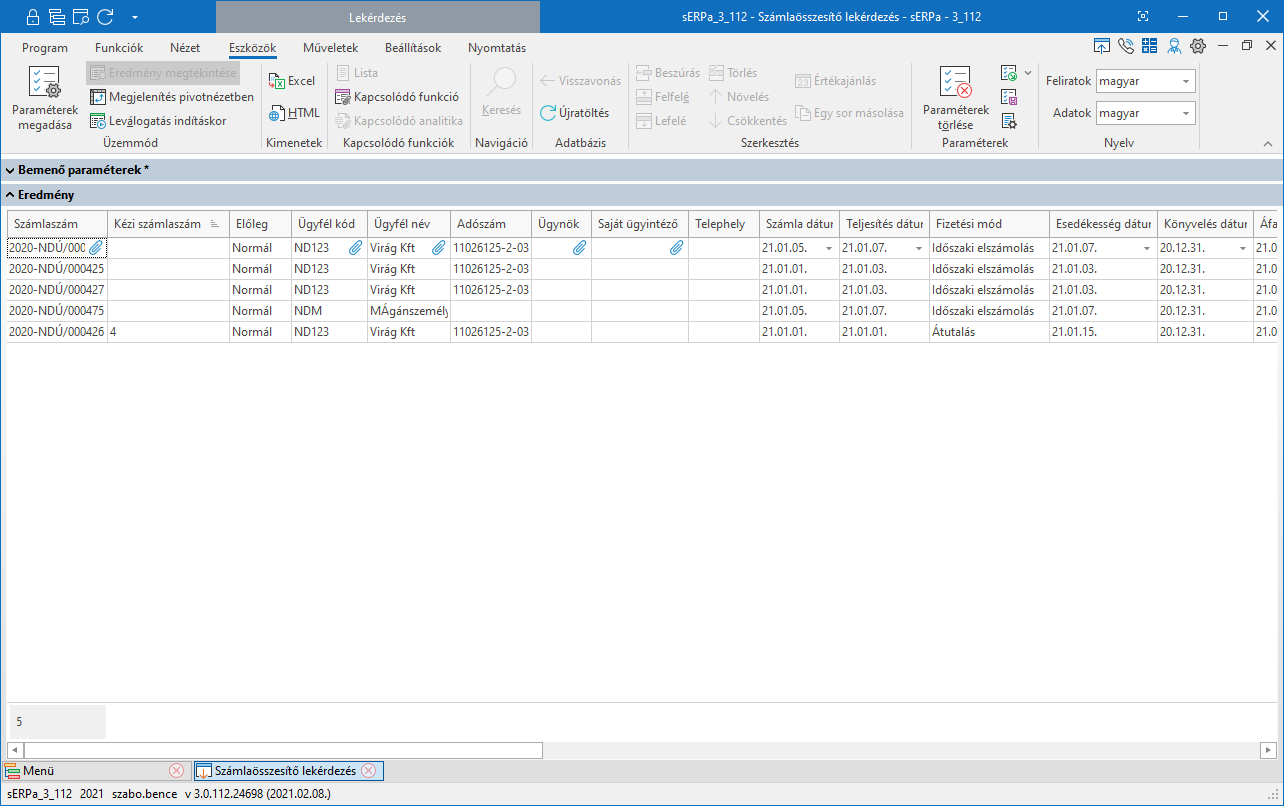Screen dimensions: 1284x806
Task: Toggle Megjelenítés pivotnézetben mode
Action: [171, 97]
